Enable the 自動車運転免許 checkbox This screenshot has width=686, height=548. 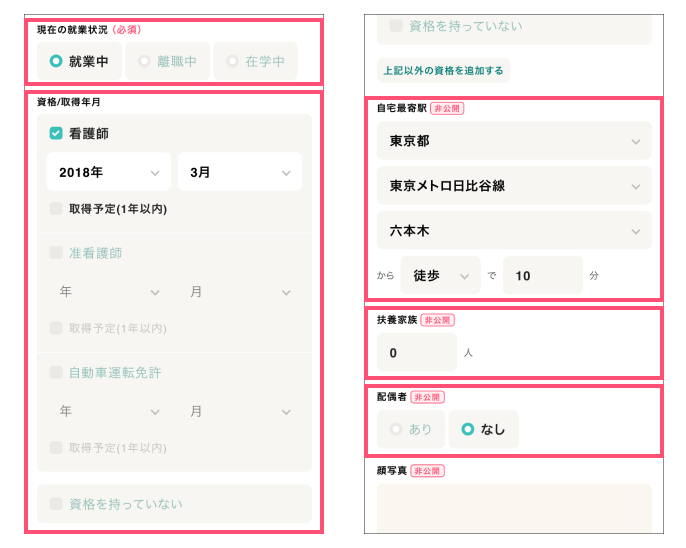point(57,372)
